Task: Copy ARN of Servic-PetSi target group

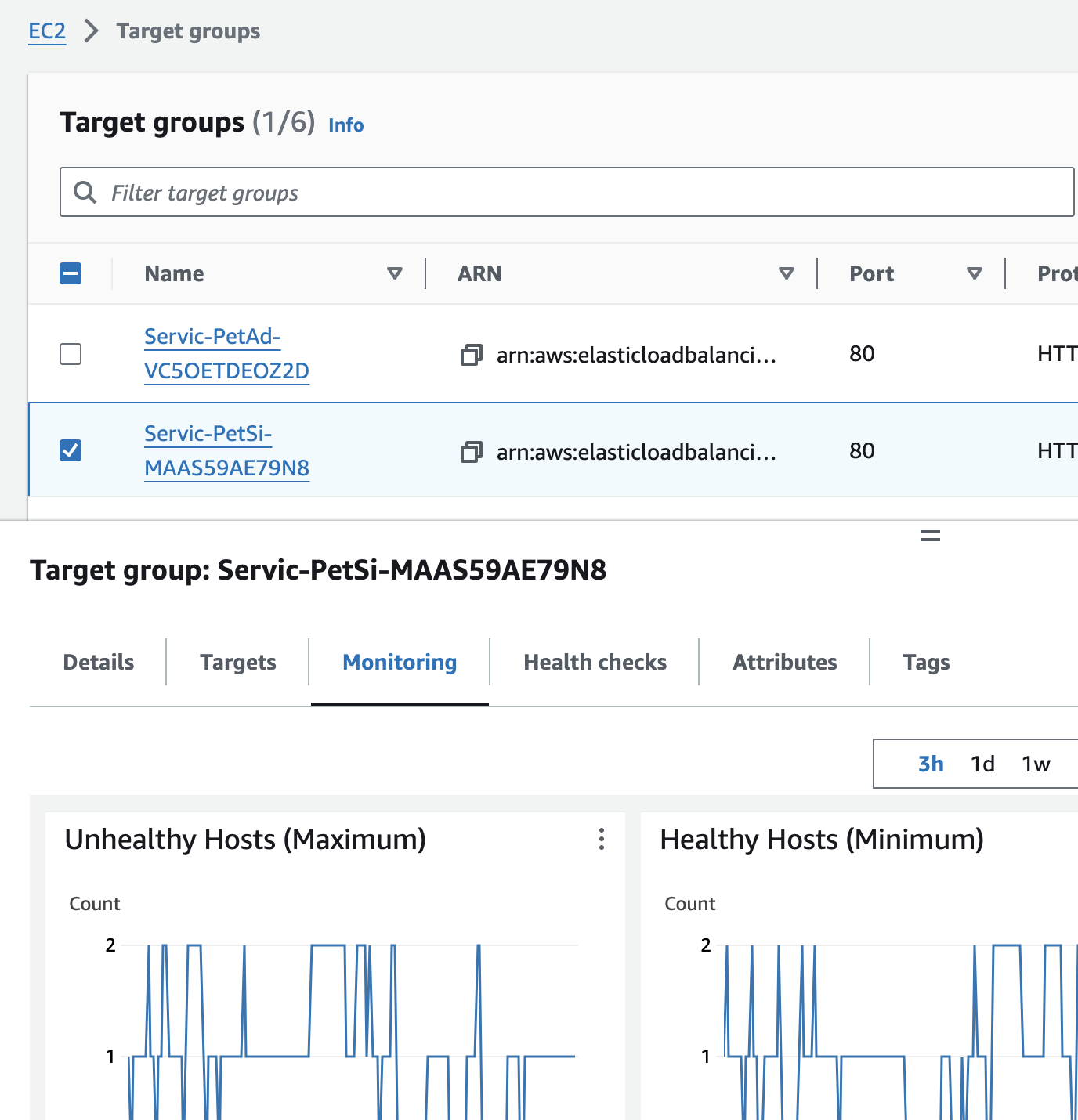Action: [x=471, y=452]
